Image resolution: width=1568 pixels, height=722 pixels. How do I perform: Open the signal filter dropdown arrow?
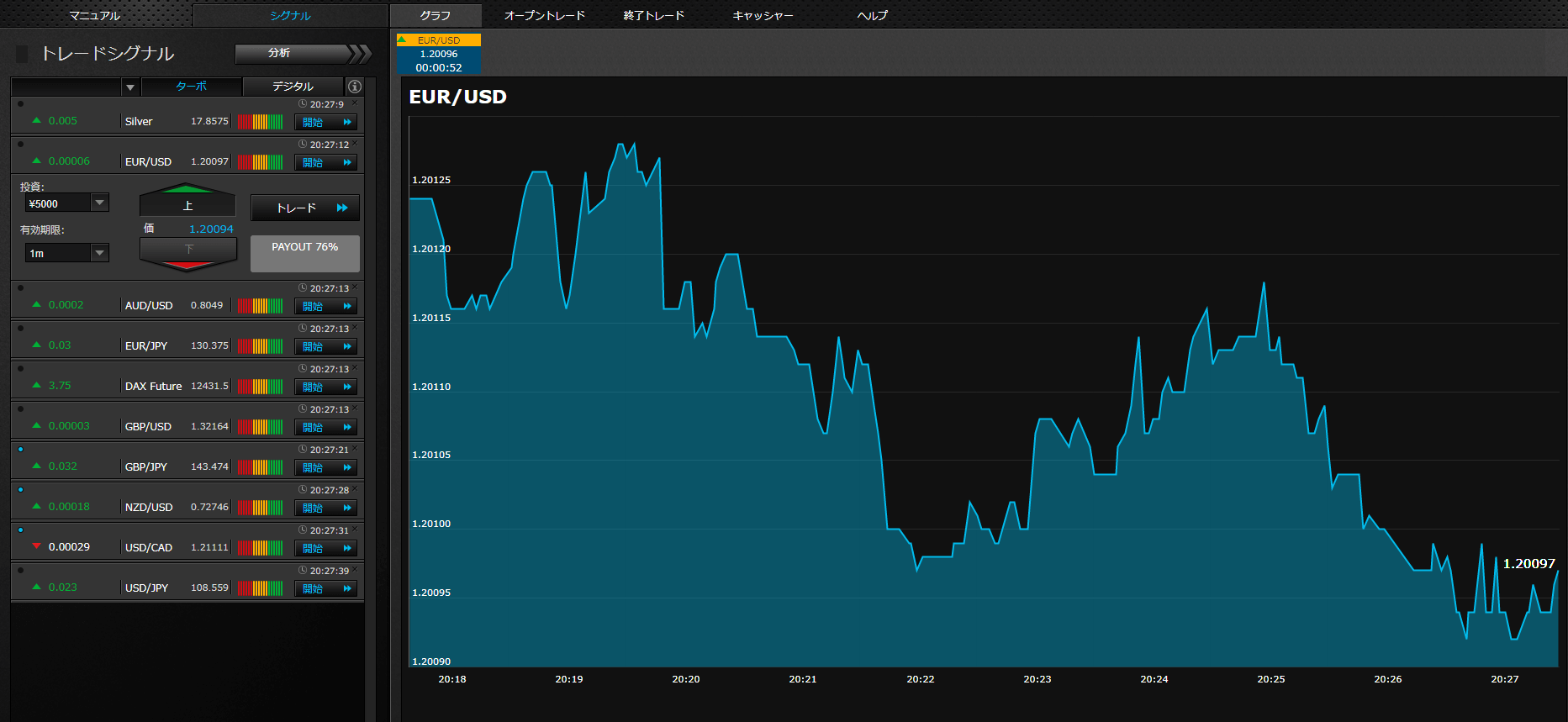tap(130, 87)
